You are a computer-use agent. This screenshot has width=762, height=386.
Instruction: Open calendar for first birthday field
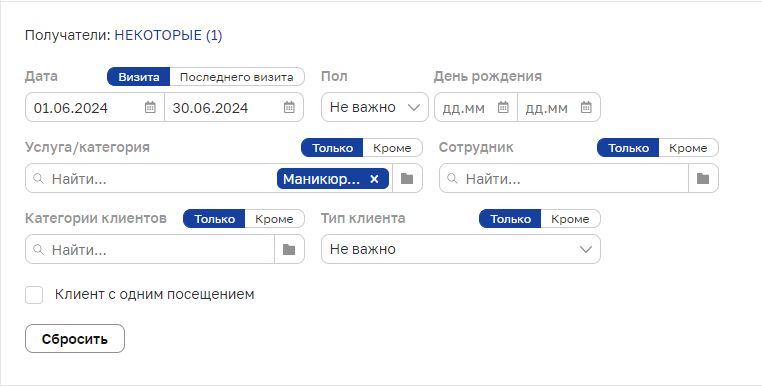point(503,107)
